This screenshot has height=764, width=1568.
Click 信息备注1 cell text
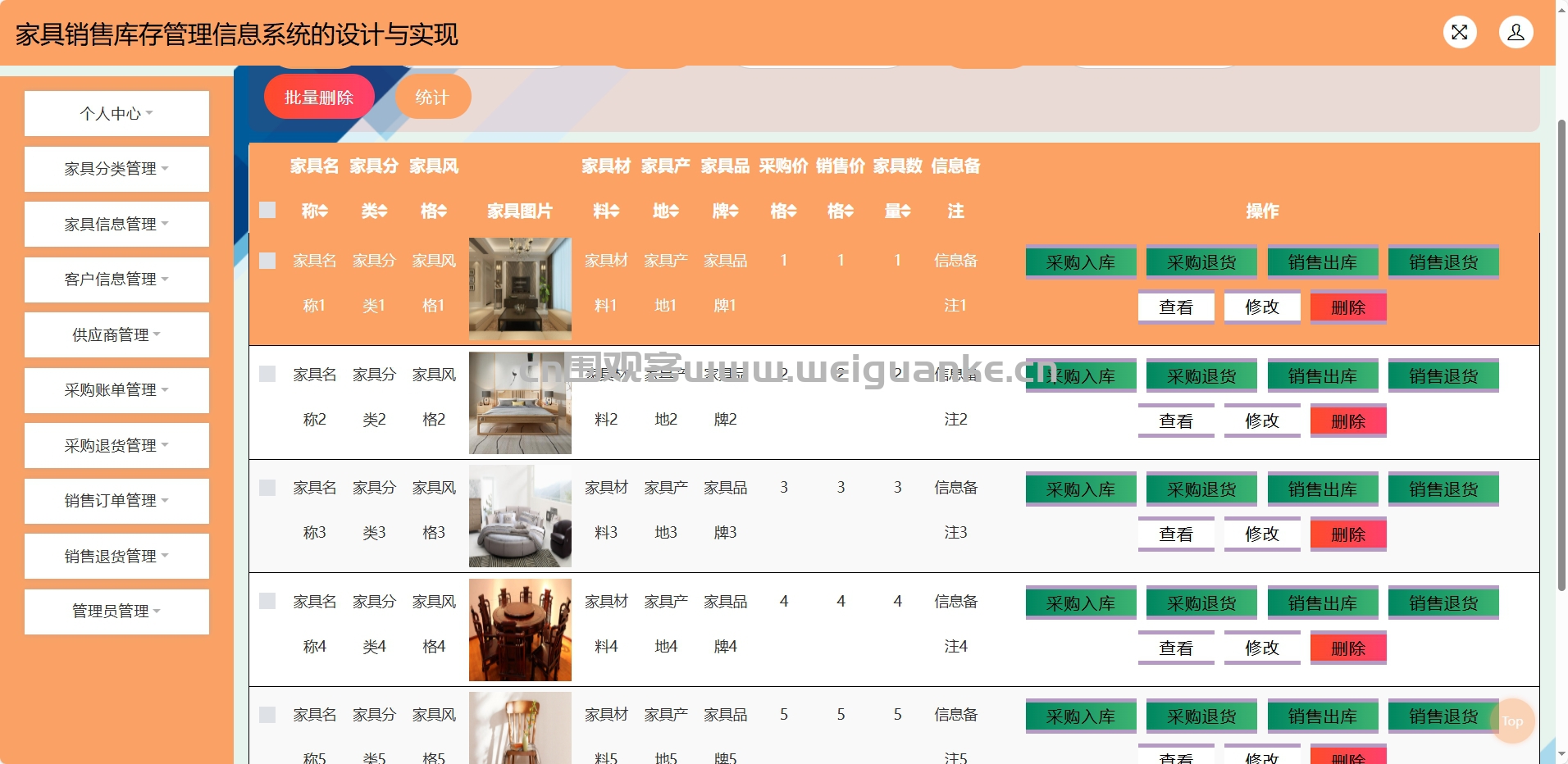pyautogui.click(x=955, y=283)
